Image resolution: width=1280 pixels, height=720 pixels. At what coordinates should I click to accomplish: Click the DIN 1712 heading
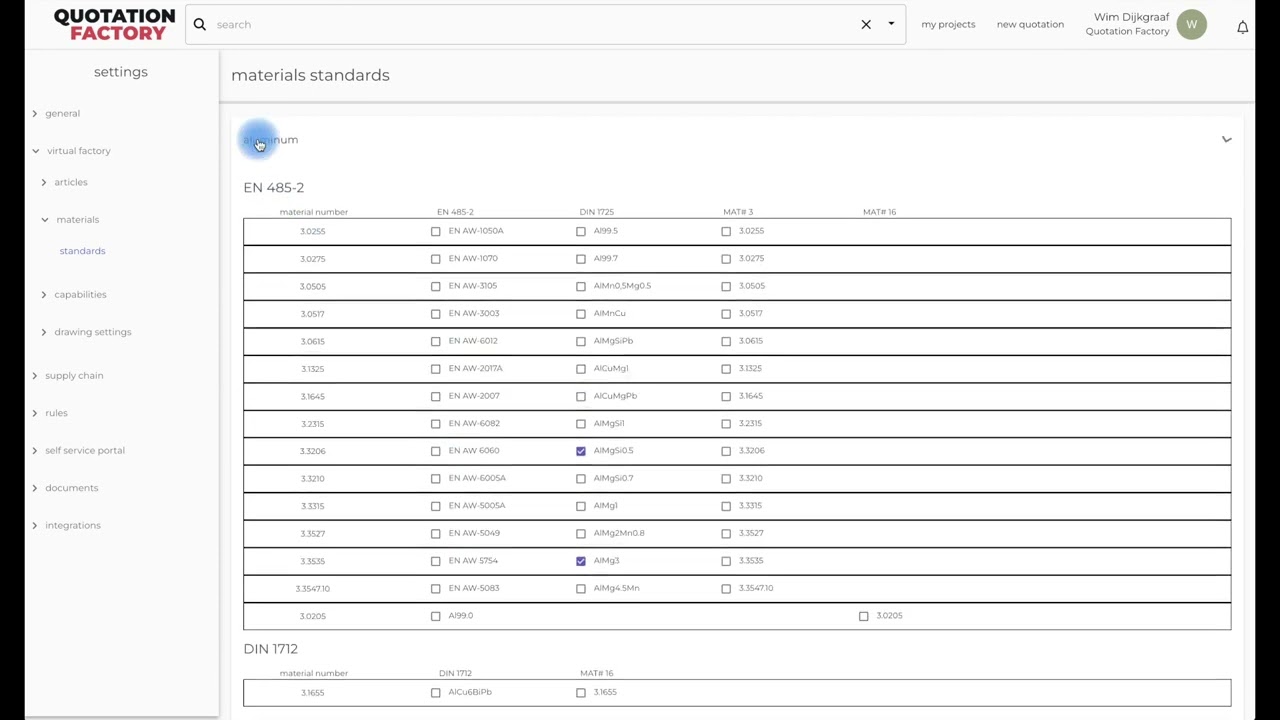tap(270, 649)
